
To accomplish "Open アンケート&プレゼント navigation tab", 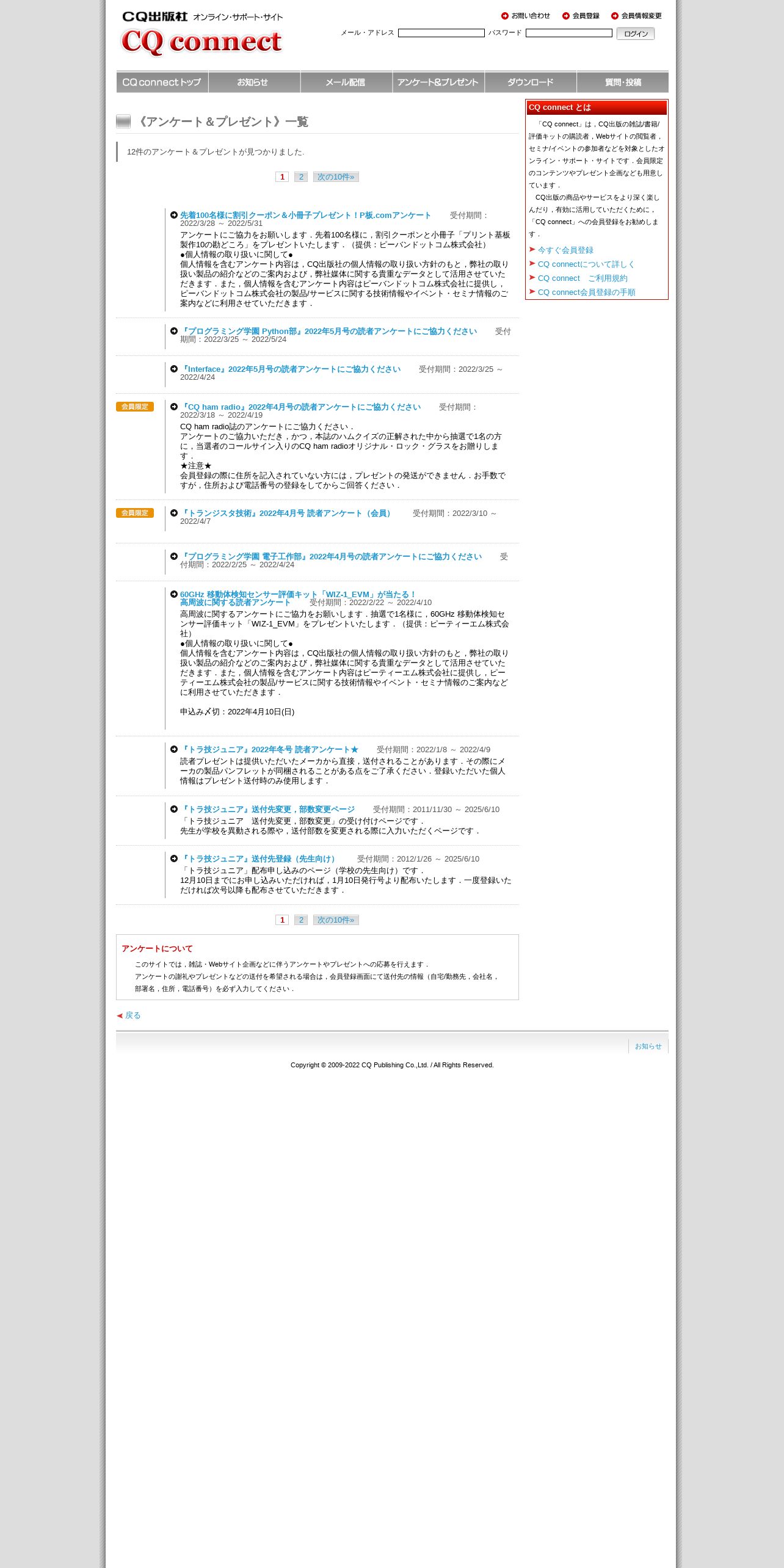I will 438,82.
